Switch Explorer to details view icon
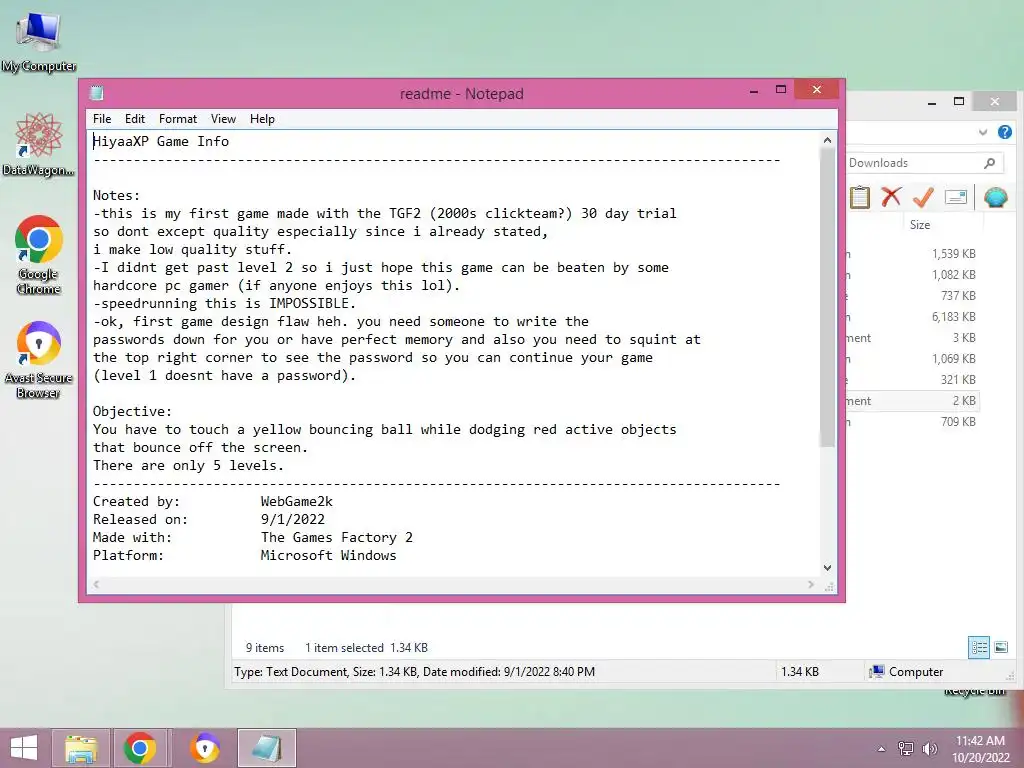 (978, 647)
